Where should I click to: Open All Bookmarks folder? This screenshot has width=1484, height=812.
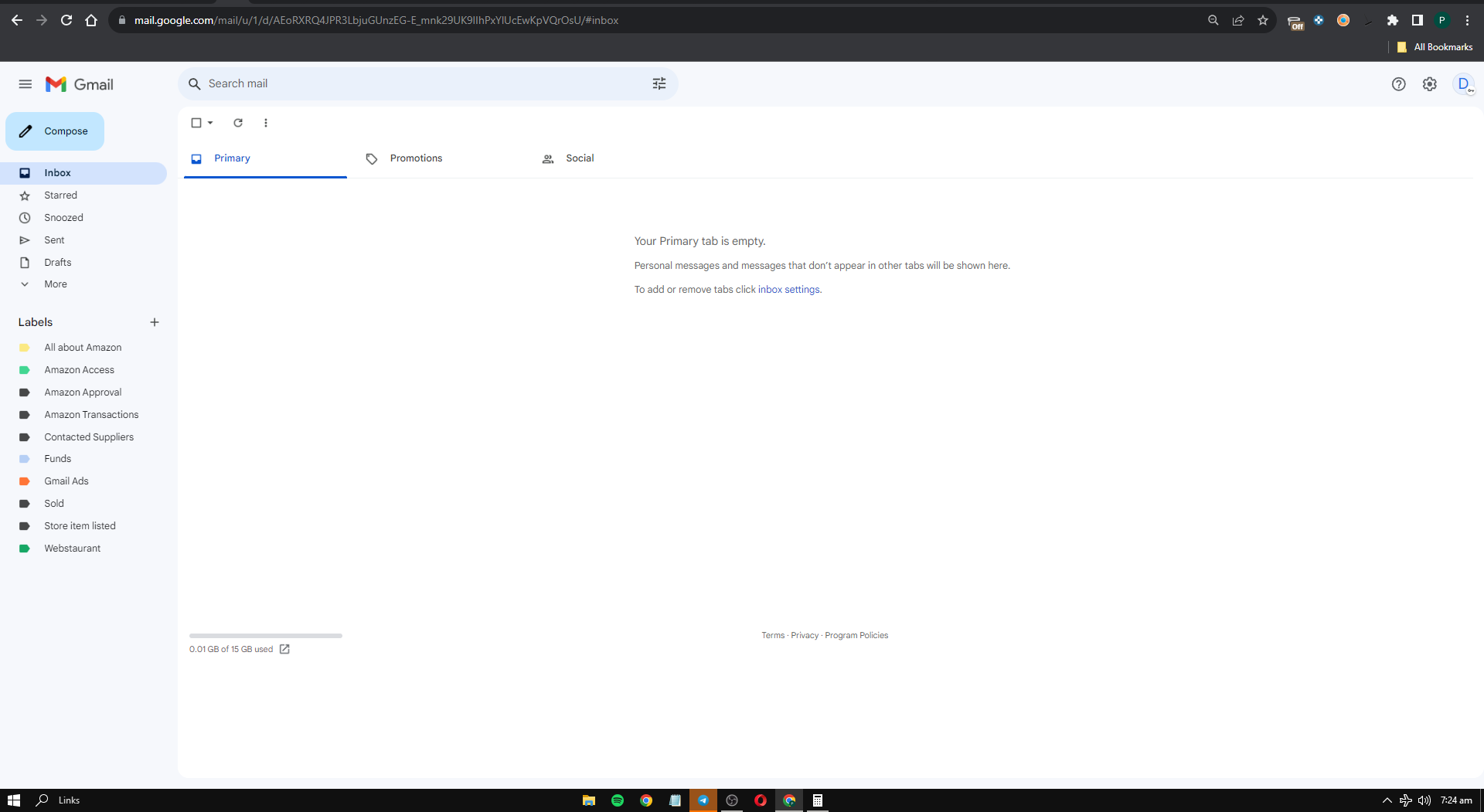click(x=1435, y=47)
